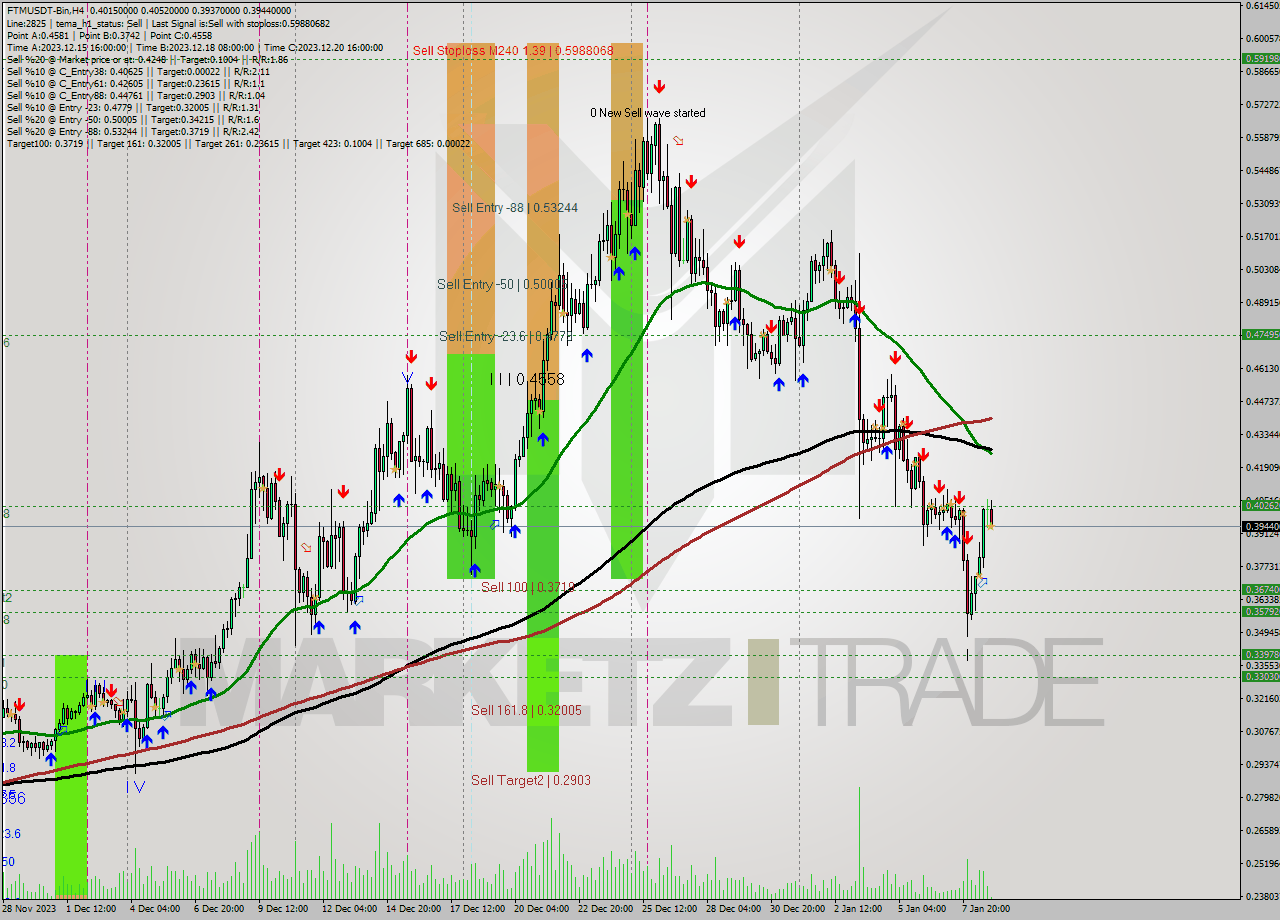Click the 0.46130 price axis value
The width and height of the screenshot is (1280, 920).
[1262, 368]
